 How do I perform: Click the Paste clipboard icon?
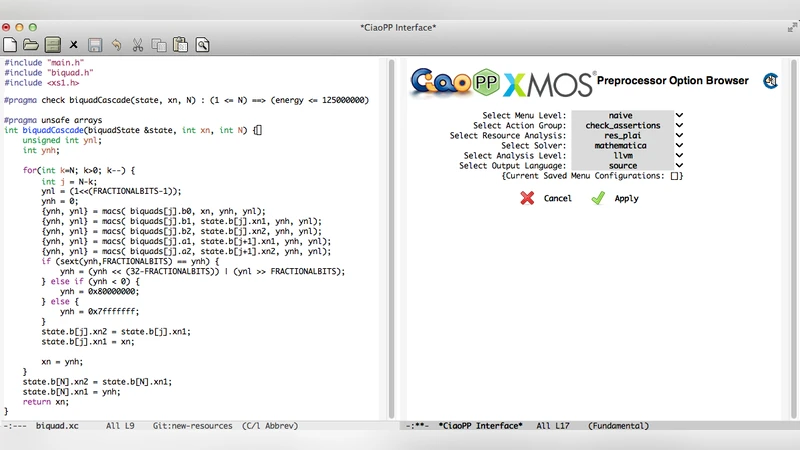point(180,44)
